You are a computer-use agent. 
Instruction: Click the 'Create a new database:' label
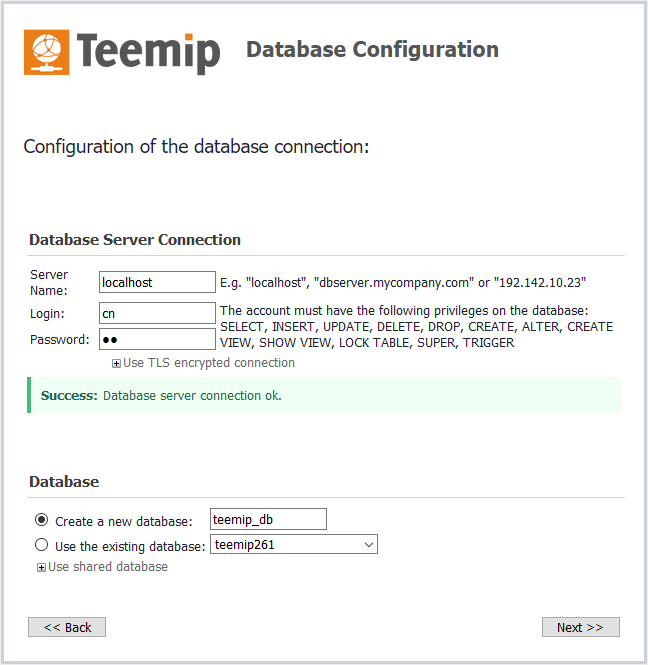pos(123,521)
